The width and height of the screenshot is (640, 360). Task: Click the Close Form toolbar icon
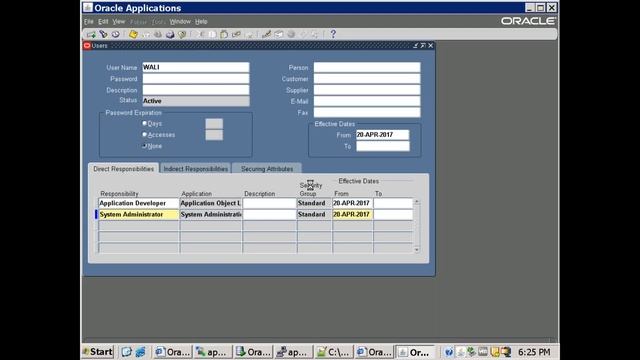click(182, 34)
